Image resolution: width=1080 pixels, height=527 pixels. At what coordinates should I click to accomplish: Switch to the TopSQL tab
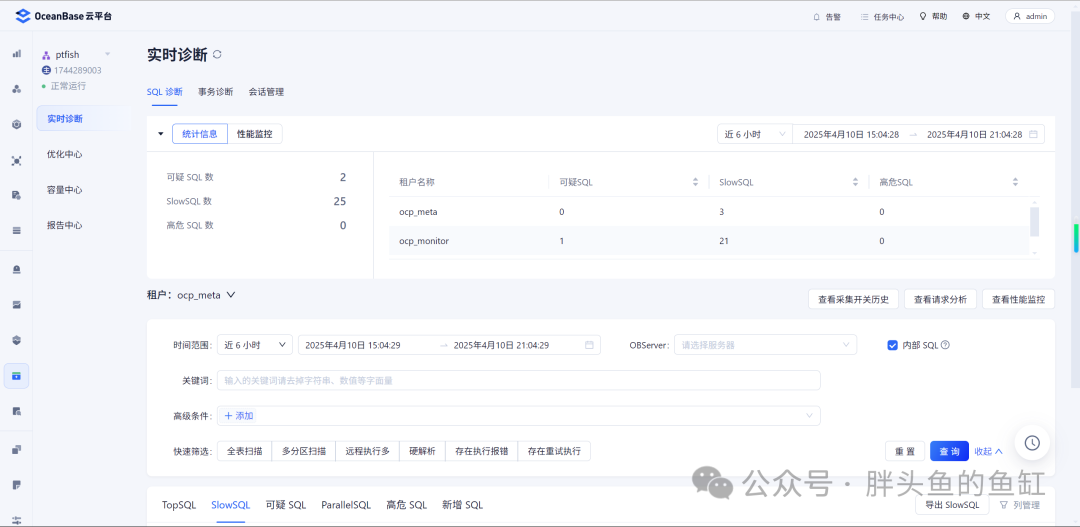pos(179,505)
